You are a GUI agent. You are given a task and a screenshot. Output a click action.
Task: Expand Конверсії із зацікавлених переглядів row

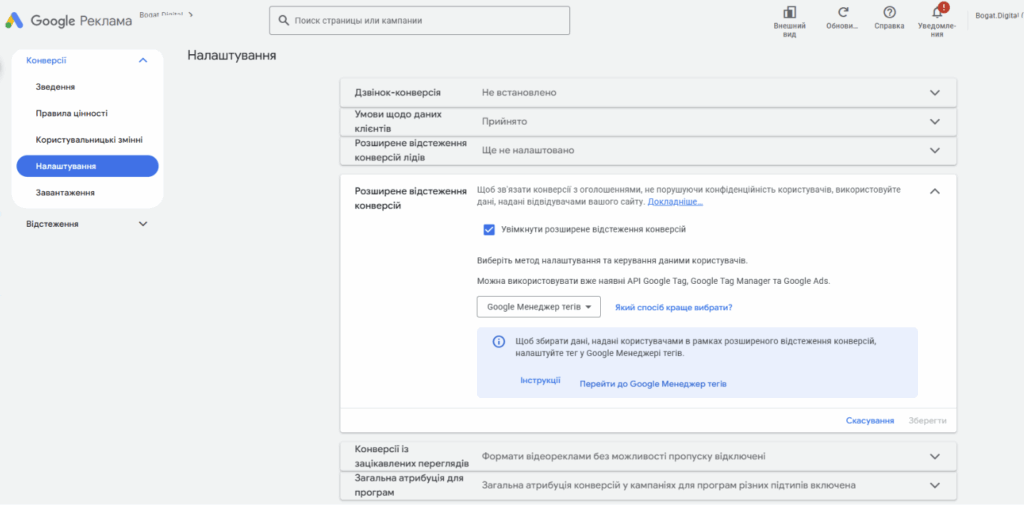[x=935, y=456]
